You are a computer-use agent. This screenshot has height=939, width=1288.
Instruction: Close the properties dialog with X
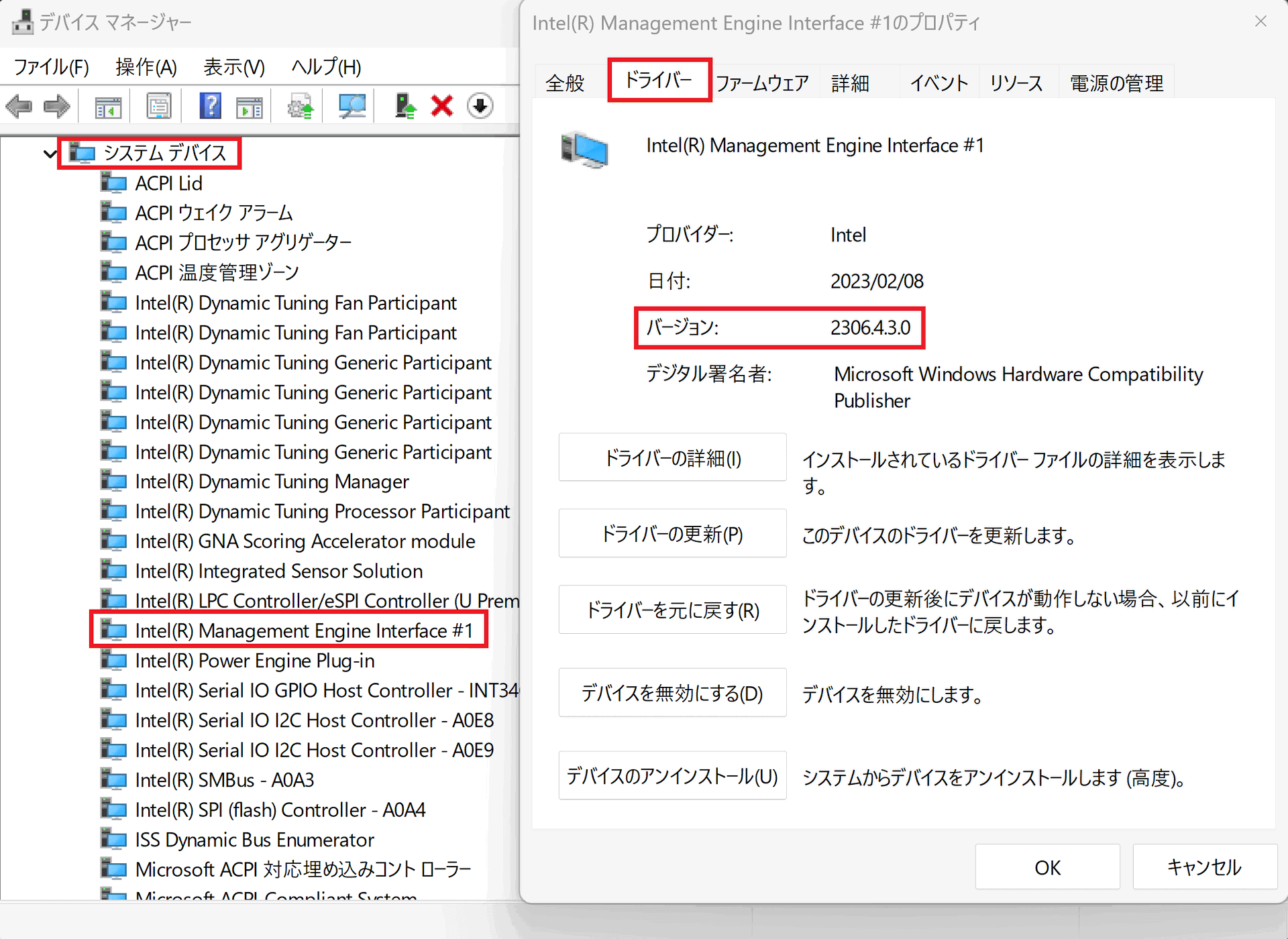(1260, 22)
